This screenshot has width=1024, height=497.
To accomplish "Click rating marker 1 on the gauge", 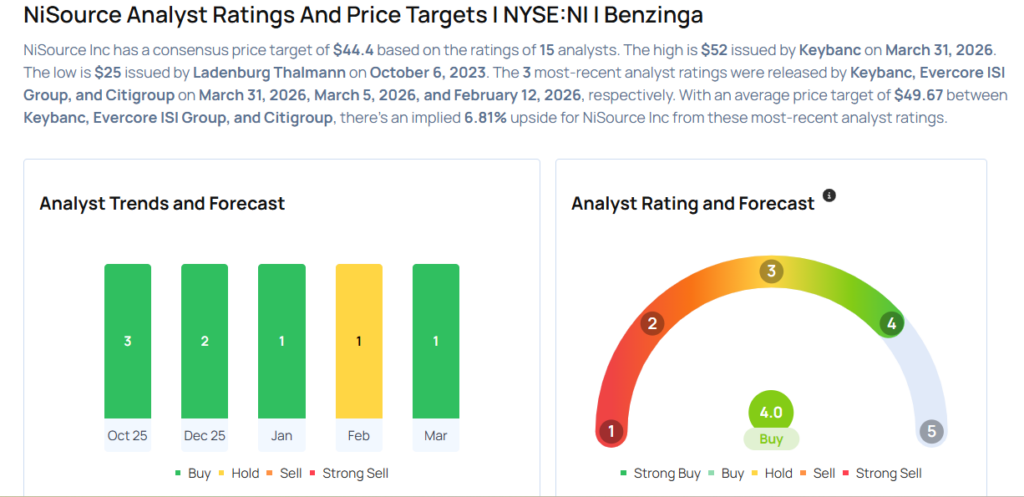I will tap(610, 431).
